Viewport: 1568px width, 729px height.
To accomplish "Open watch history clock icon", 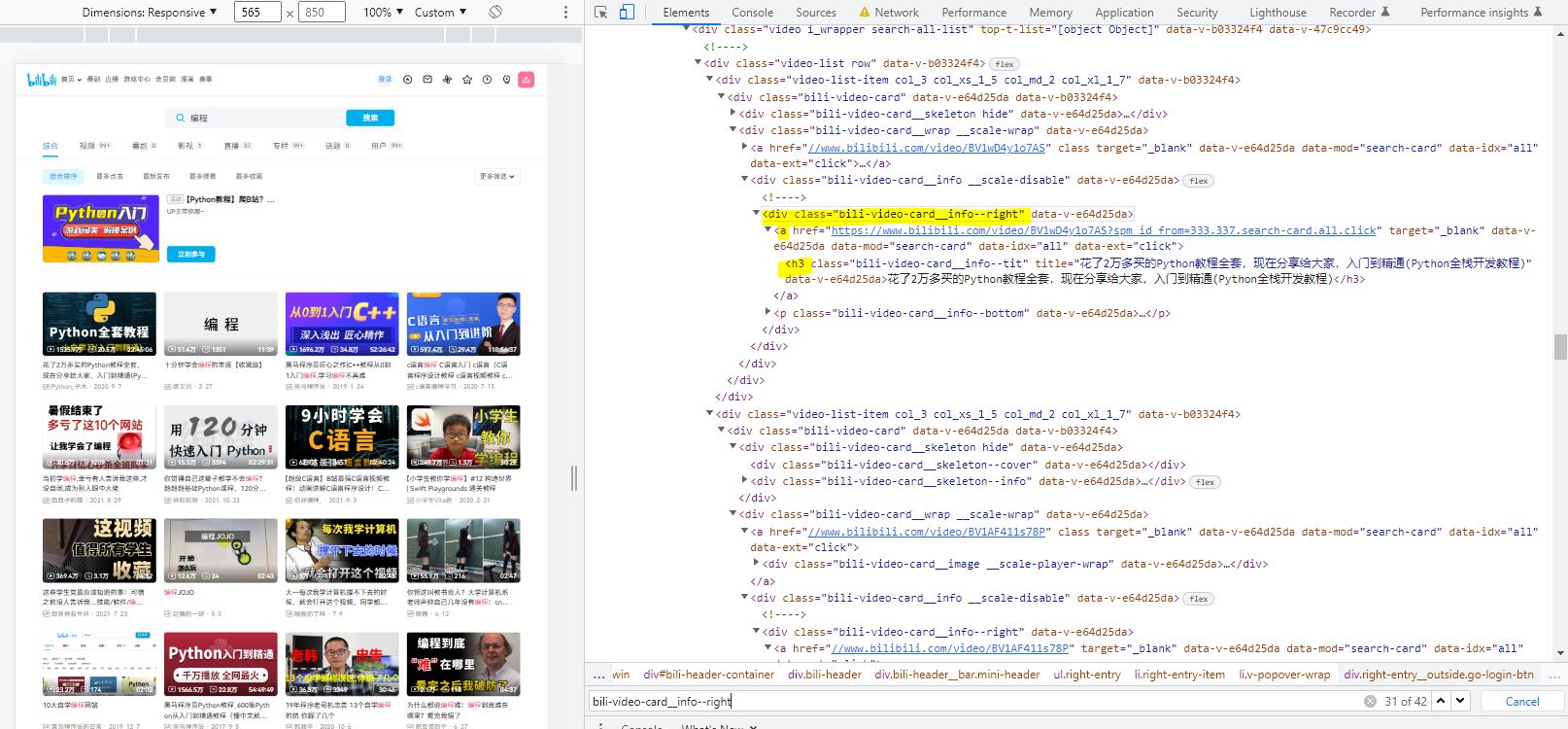I will tap(487, 80).
